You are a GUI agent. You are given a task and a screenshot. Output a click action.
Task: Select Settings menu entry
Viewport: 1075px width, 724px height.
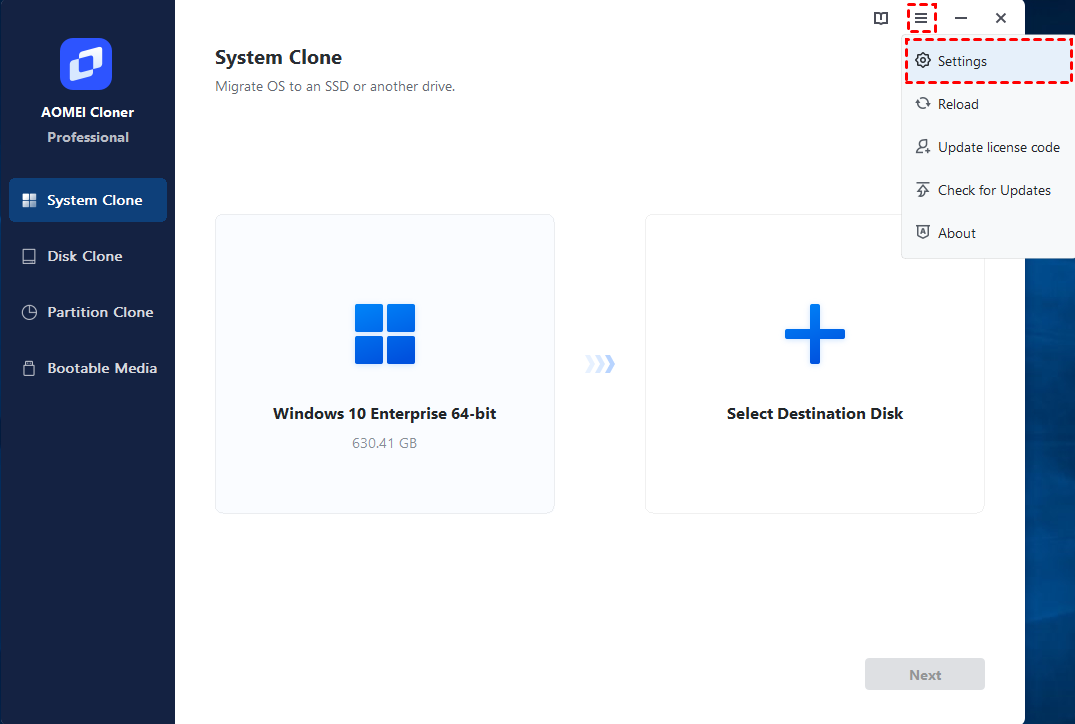coord(988,61)
